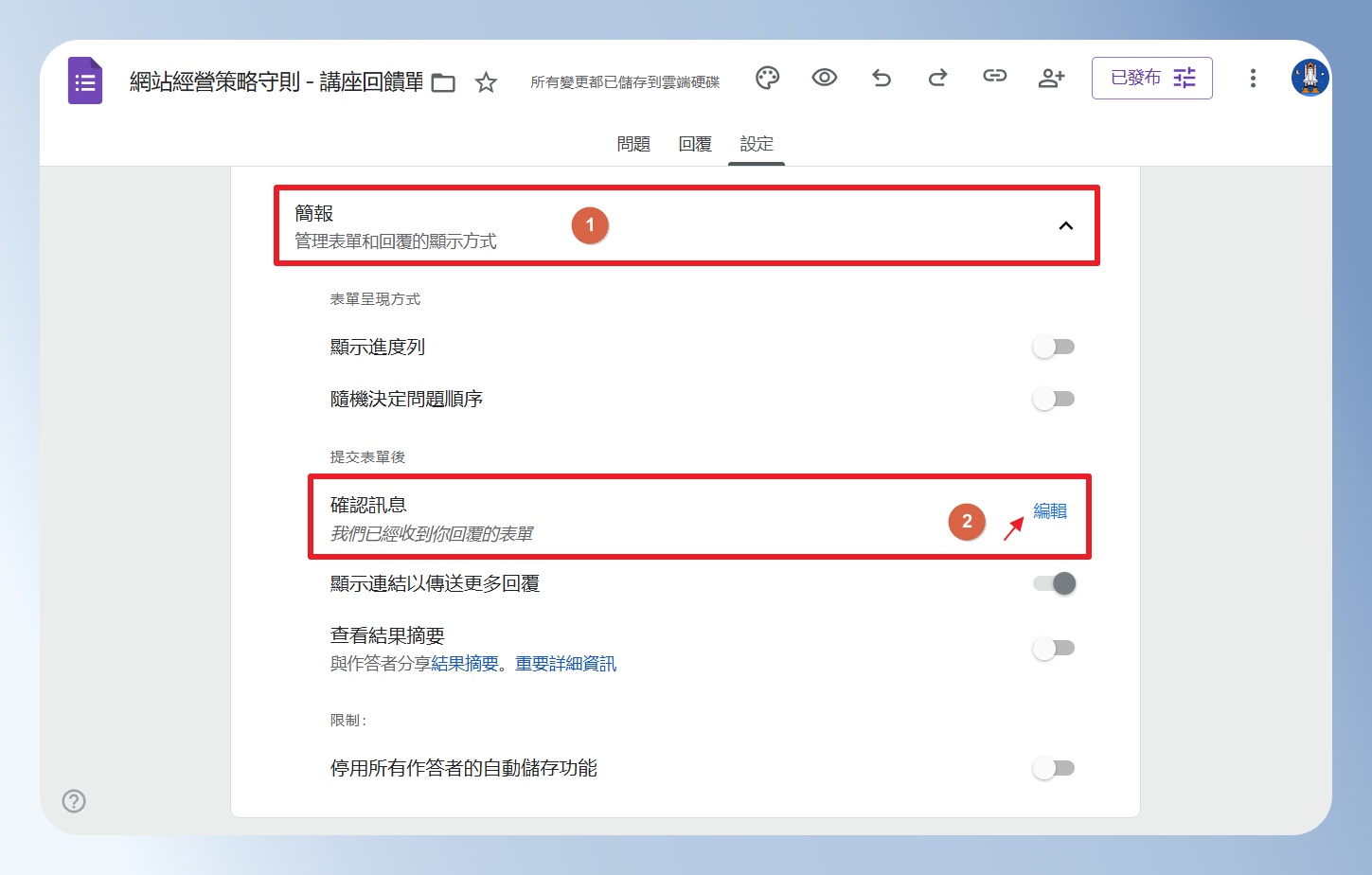
Task: Click 編輯 for confirmation message
Action: (x=1050, y=511)
